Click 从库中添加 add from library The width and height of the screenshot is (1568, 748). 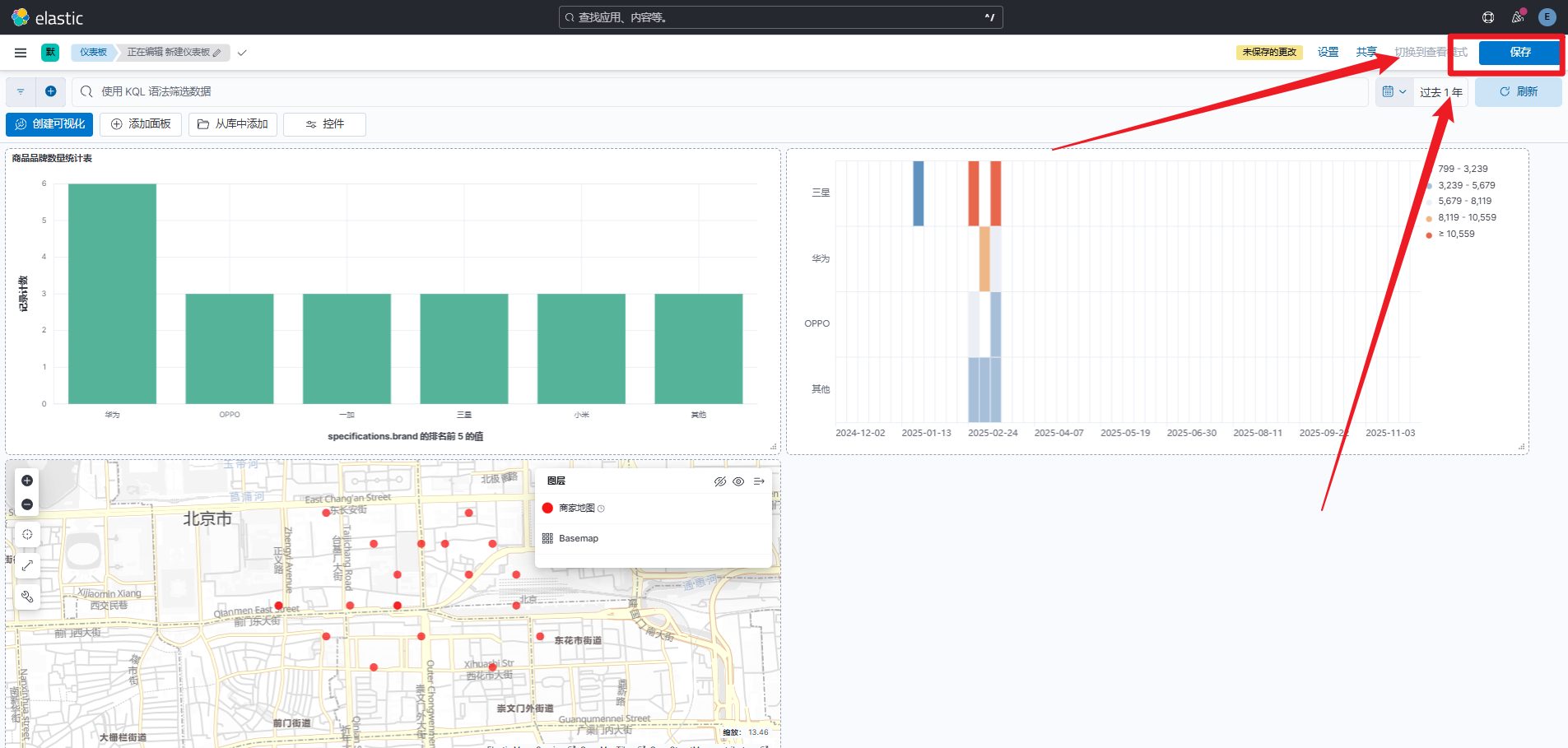pos(233,124)
